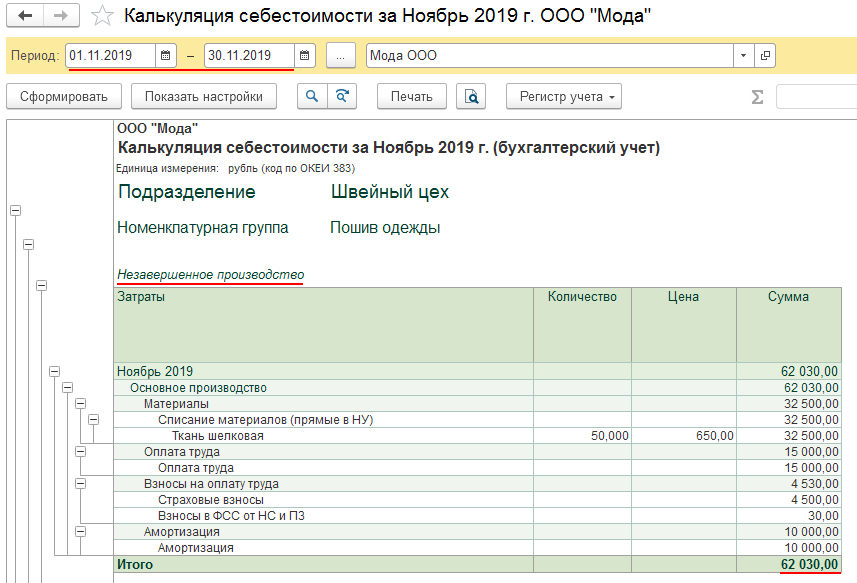Collapse the Материалы tree node
The width and height of the screenshot is (857, 583).
click(x=81, y=404)
